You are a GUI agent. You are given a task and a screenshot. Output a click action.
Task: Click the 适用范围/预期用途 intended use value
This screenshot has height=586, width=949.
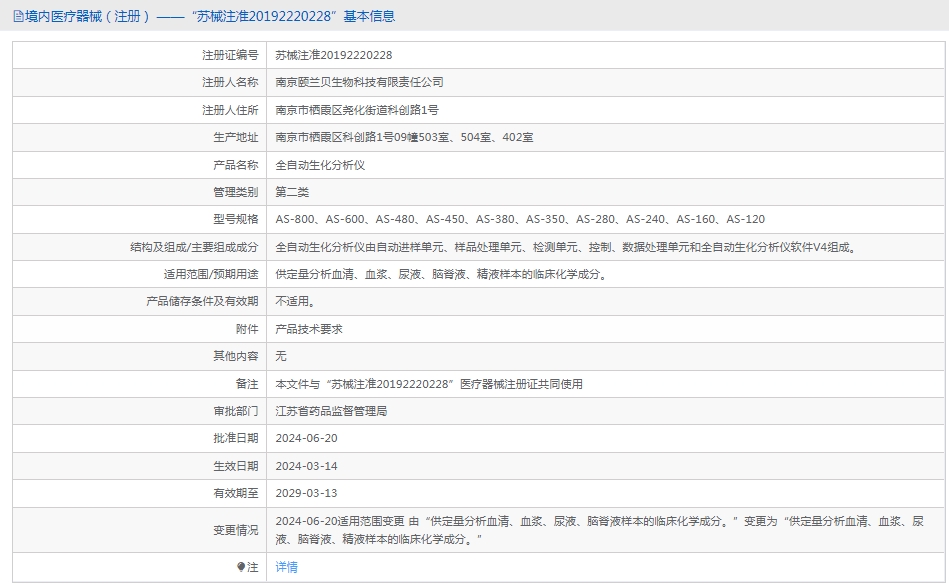441,274
